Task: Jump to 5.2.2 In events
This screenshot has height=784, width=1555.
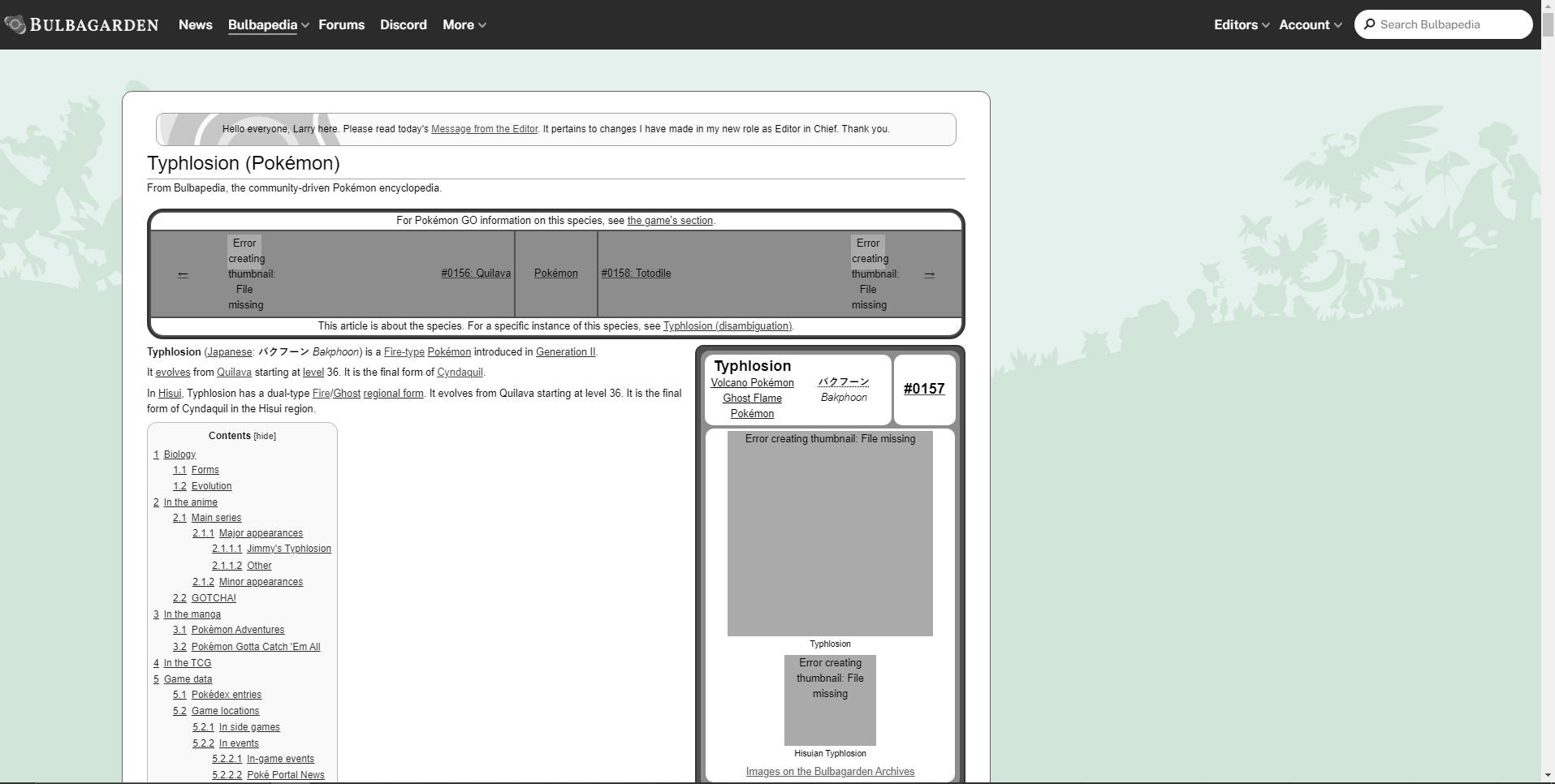Action: click(x=226, y=743)
